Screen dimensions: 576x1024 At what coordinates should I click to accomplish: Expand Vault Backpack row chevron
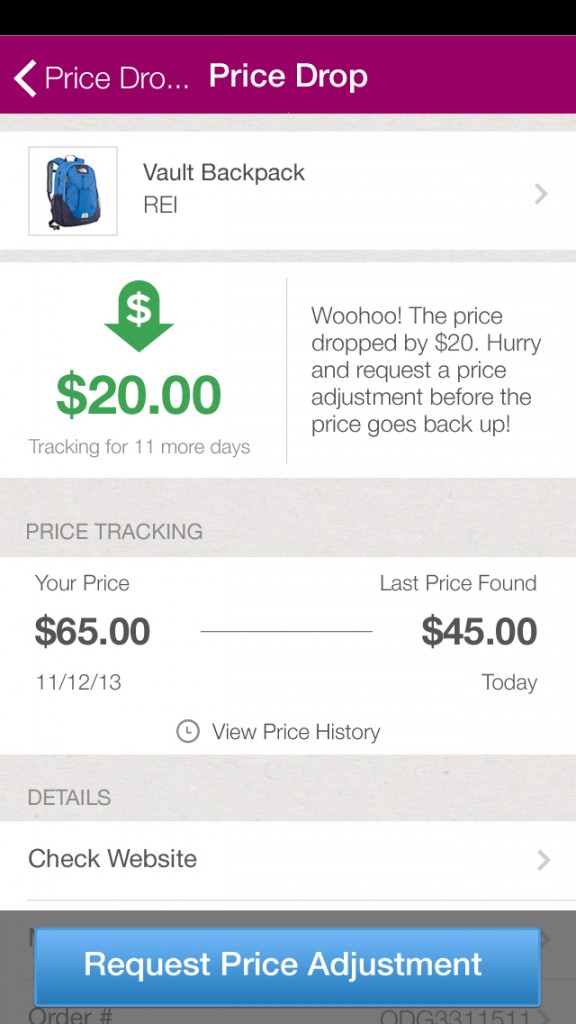tap(541, 194)
